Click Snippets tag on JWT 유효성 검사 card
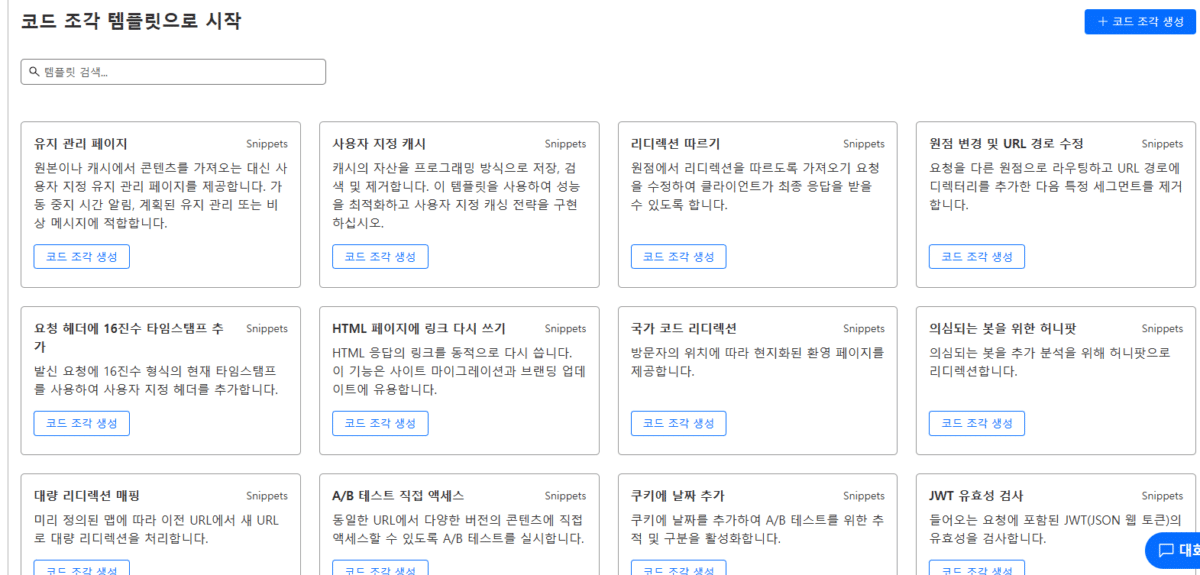 pos(1162,496)
